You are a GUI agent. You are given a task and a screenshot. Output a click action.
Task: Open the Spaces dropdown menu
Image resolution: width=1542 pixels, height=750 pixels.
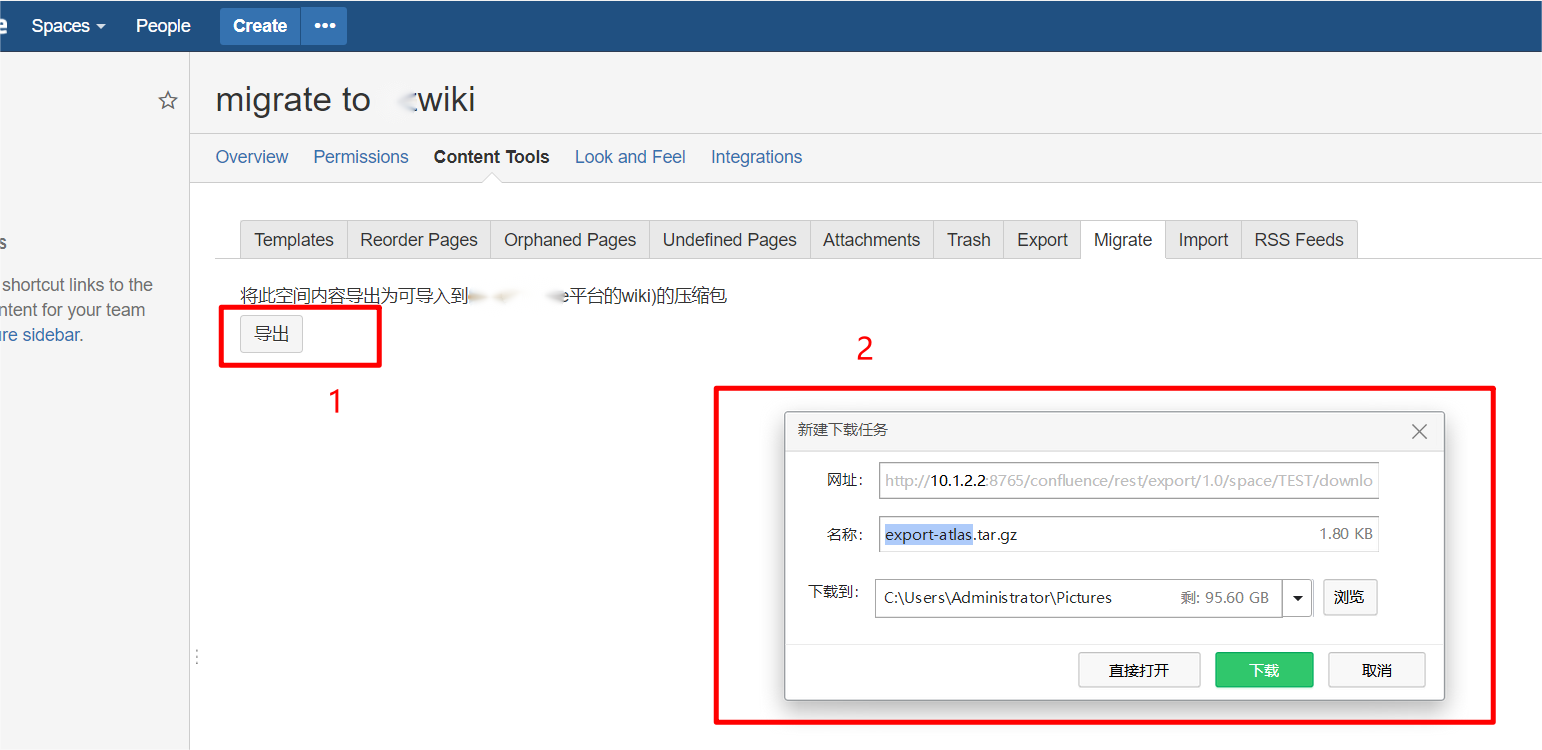(68, 26)
